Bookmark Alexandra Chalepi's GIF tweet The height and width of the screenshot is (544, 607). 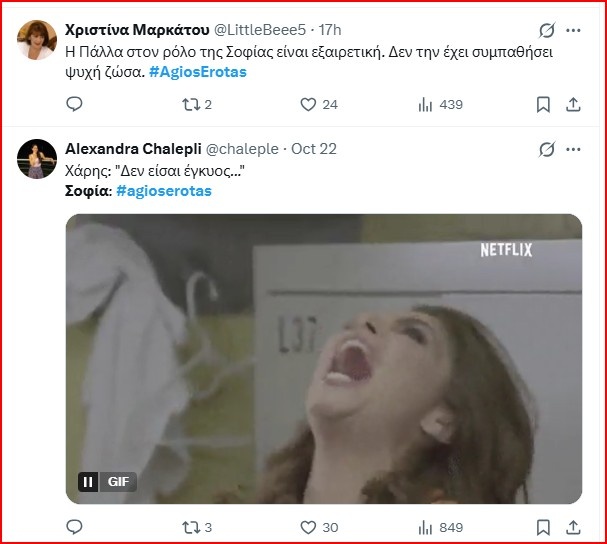coord(543,526)
